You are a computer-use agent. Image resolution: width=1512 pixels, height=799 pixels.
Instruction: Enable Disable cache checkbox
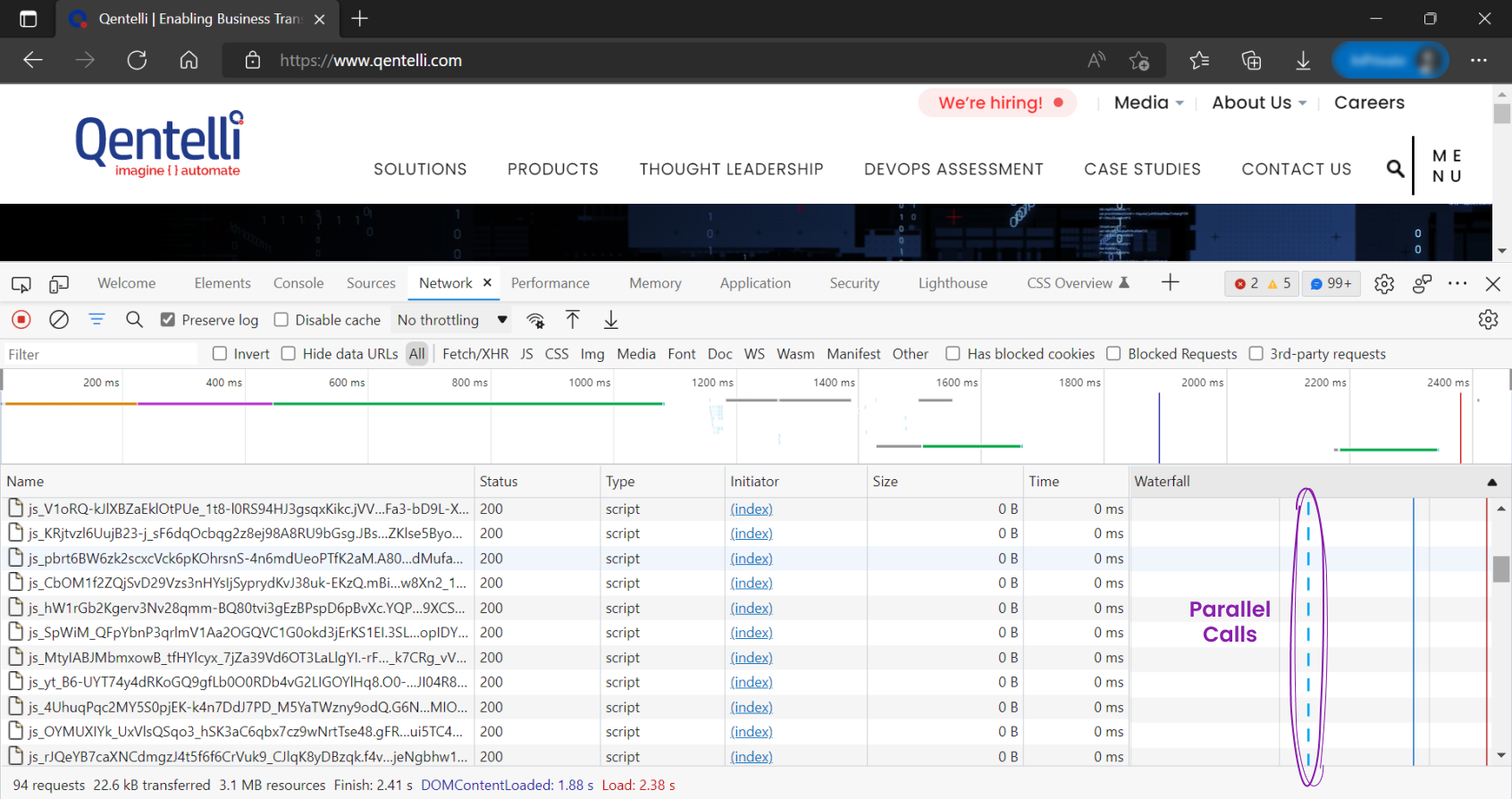click(x=281, y=319)
